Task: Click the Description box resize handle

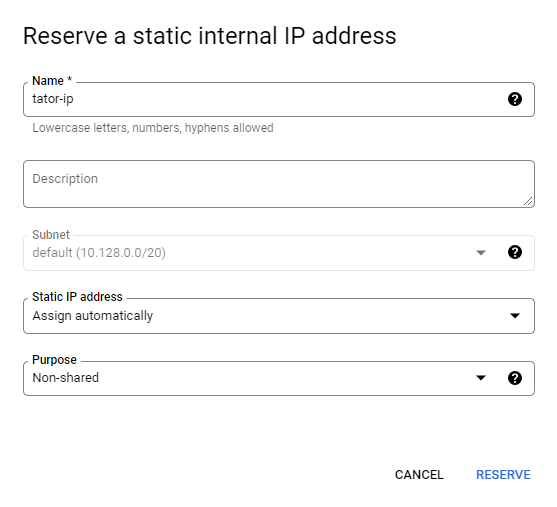Action: (528, 201)
